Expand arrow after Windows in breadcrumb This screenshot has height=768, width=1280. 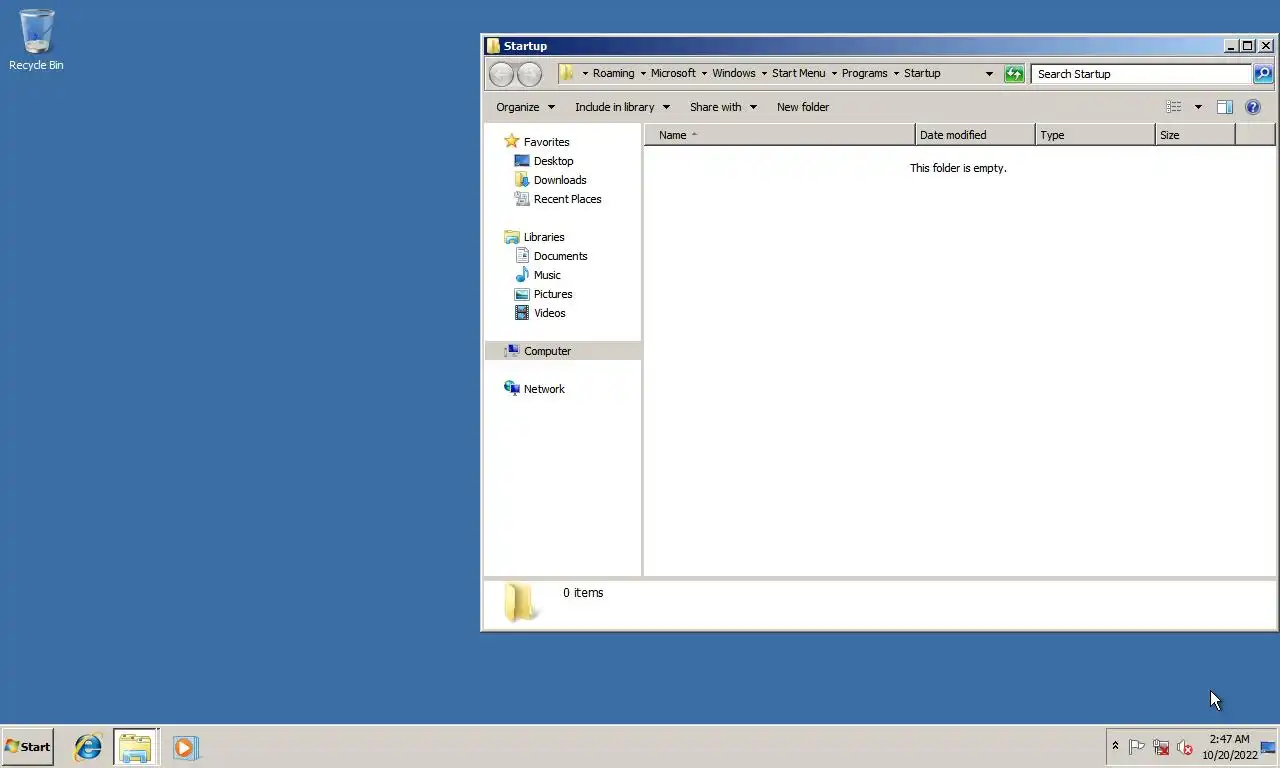coord(764,74)
